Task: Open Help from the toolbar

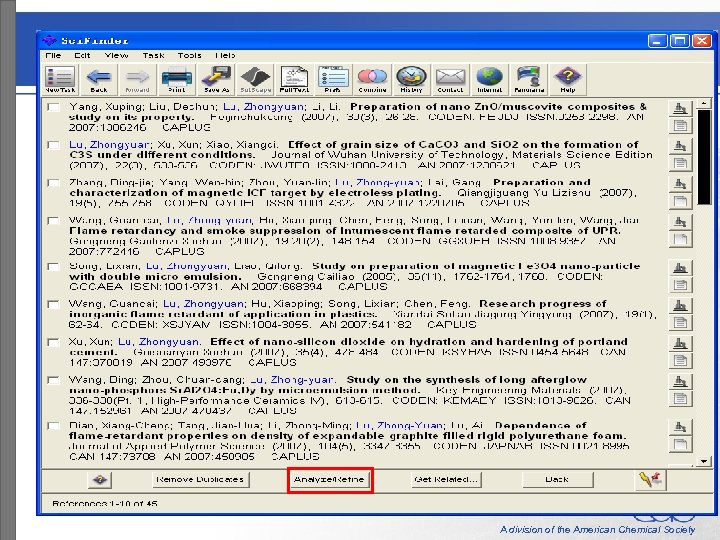Action: [x=568, y=79]
